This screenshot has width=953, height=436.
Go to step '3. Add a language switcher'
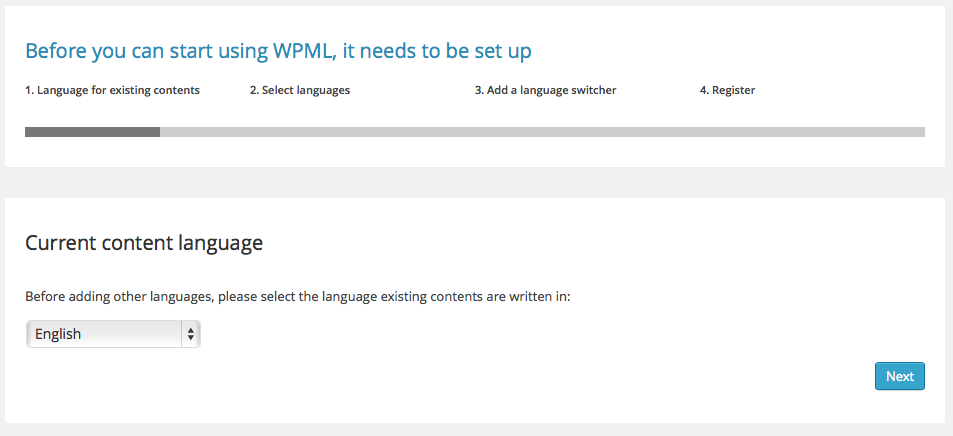(545, 90)
